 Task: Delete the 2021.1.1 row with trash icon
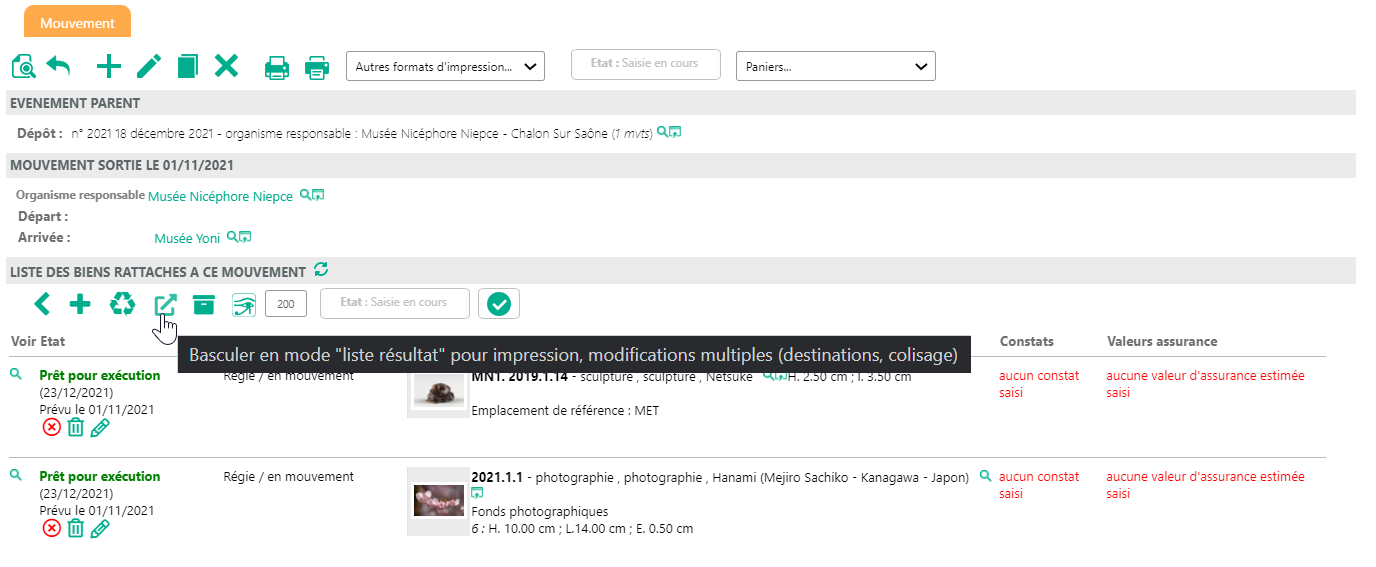76,528
